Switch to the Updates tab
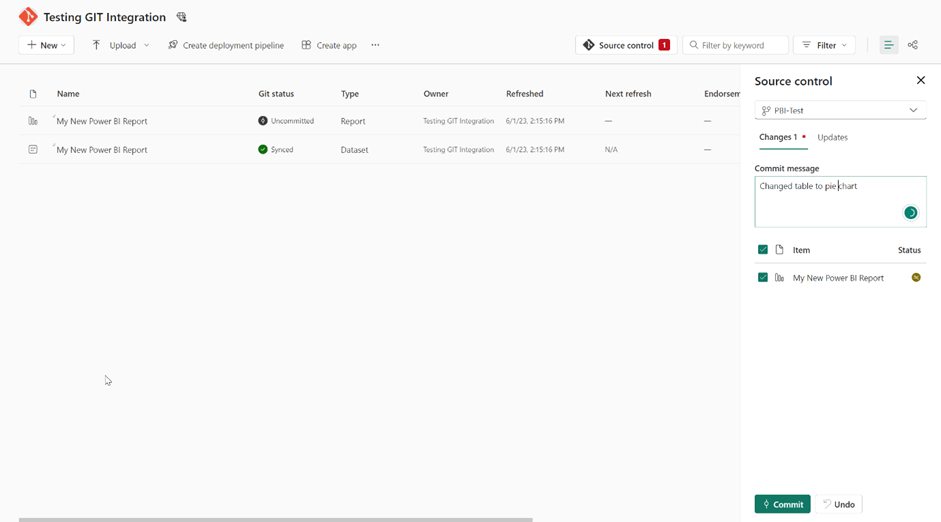 pyautogui.click(x=832, y=137)
